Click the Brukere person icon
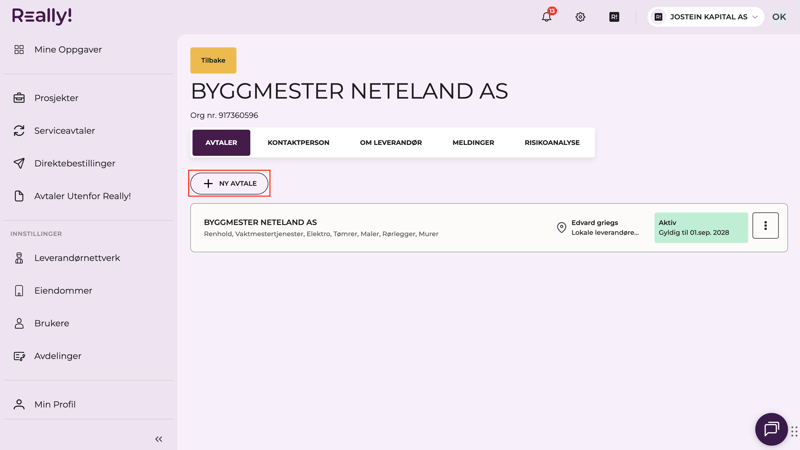Viewport: 800px width, 450px height. point(19,323)
